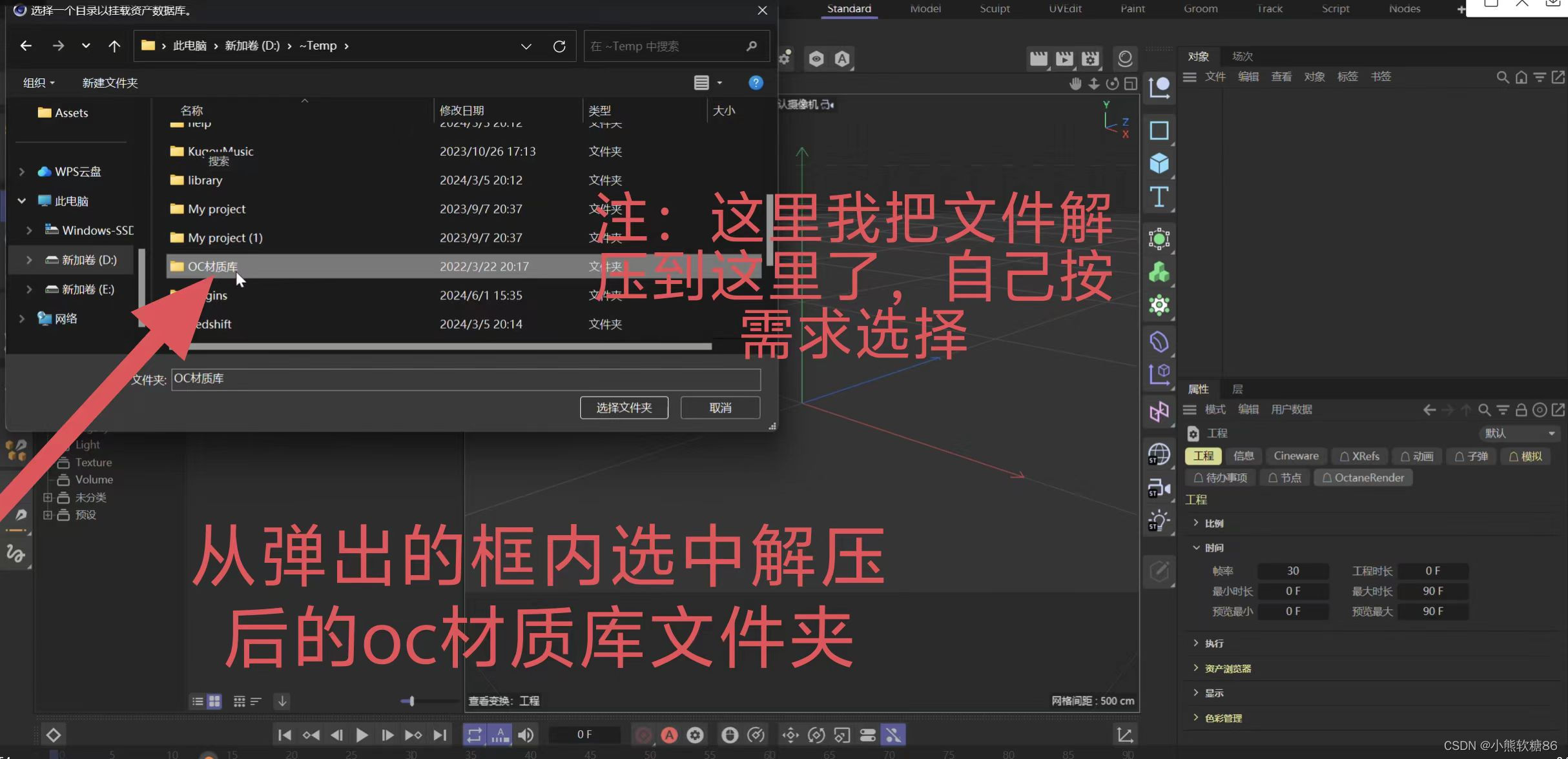Image resolution: width=1568 pixels, height=759 pixels.
Task: Go to the end of animation
Action: pos(440,734)
